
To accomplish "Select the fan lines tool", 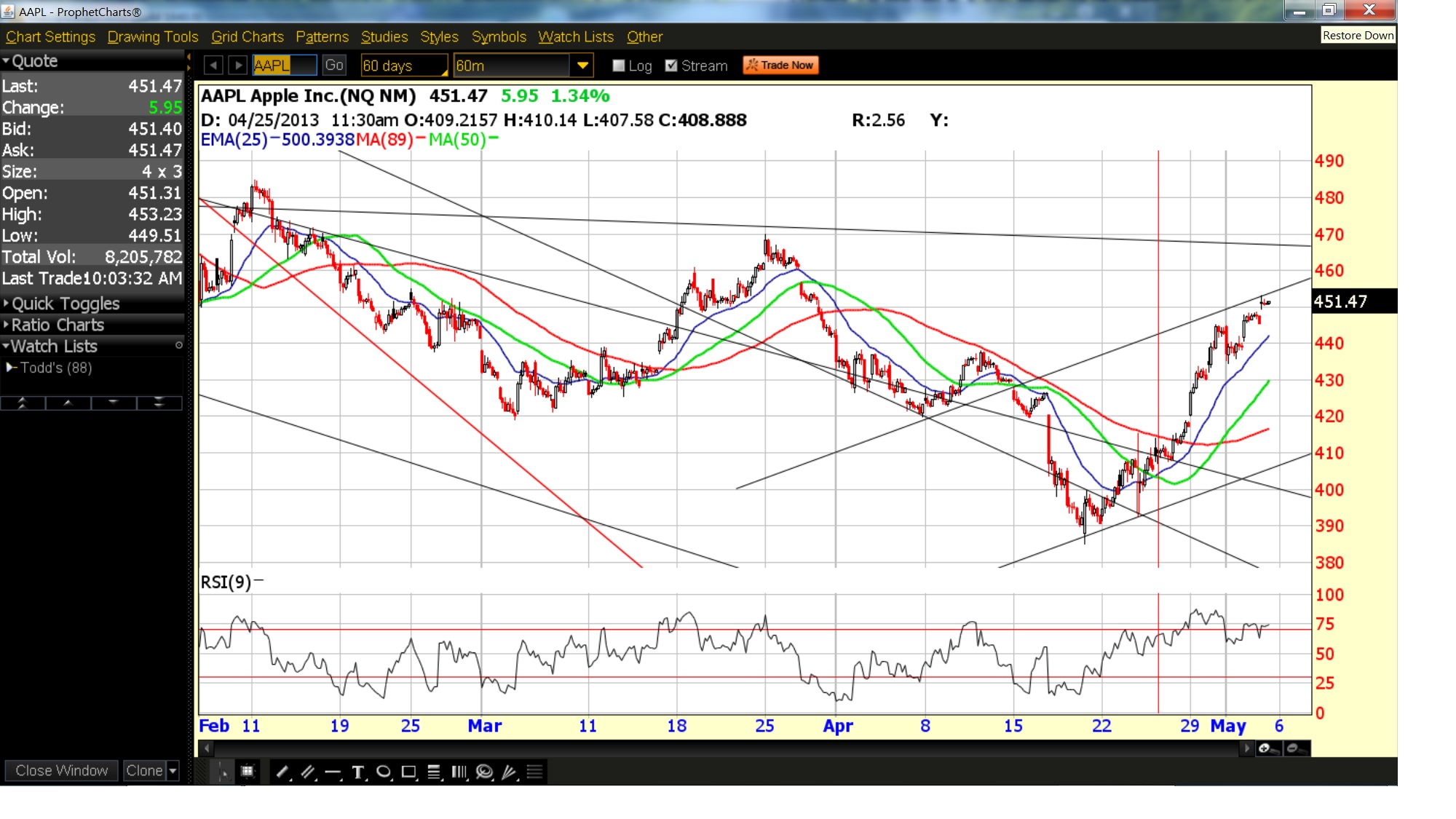I will (510, 772).
